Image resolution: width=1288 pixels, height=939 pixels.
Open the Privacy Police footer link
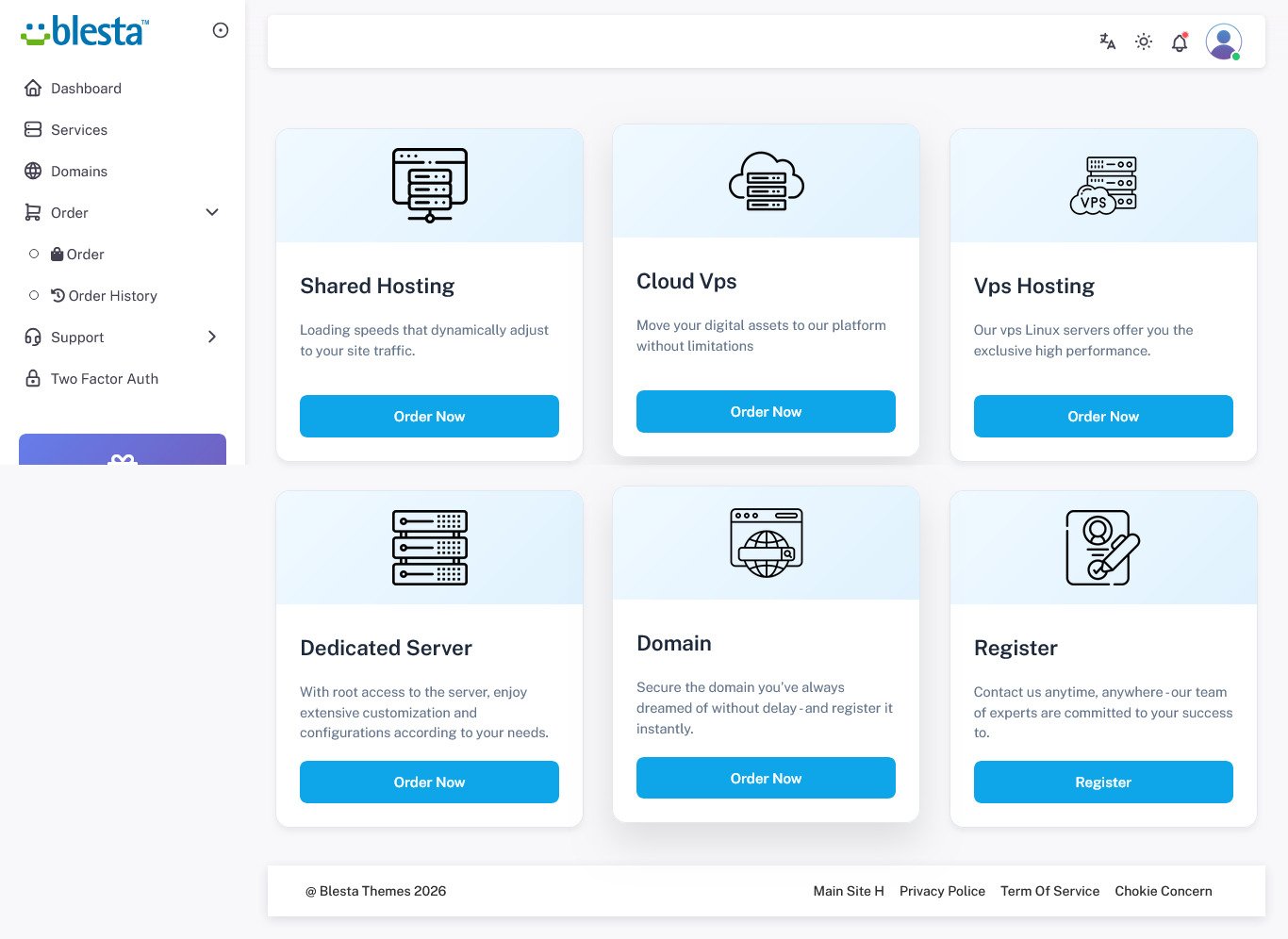941,891
